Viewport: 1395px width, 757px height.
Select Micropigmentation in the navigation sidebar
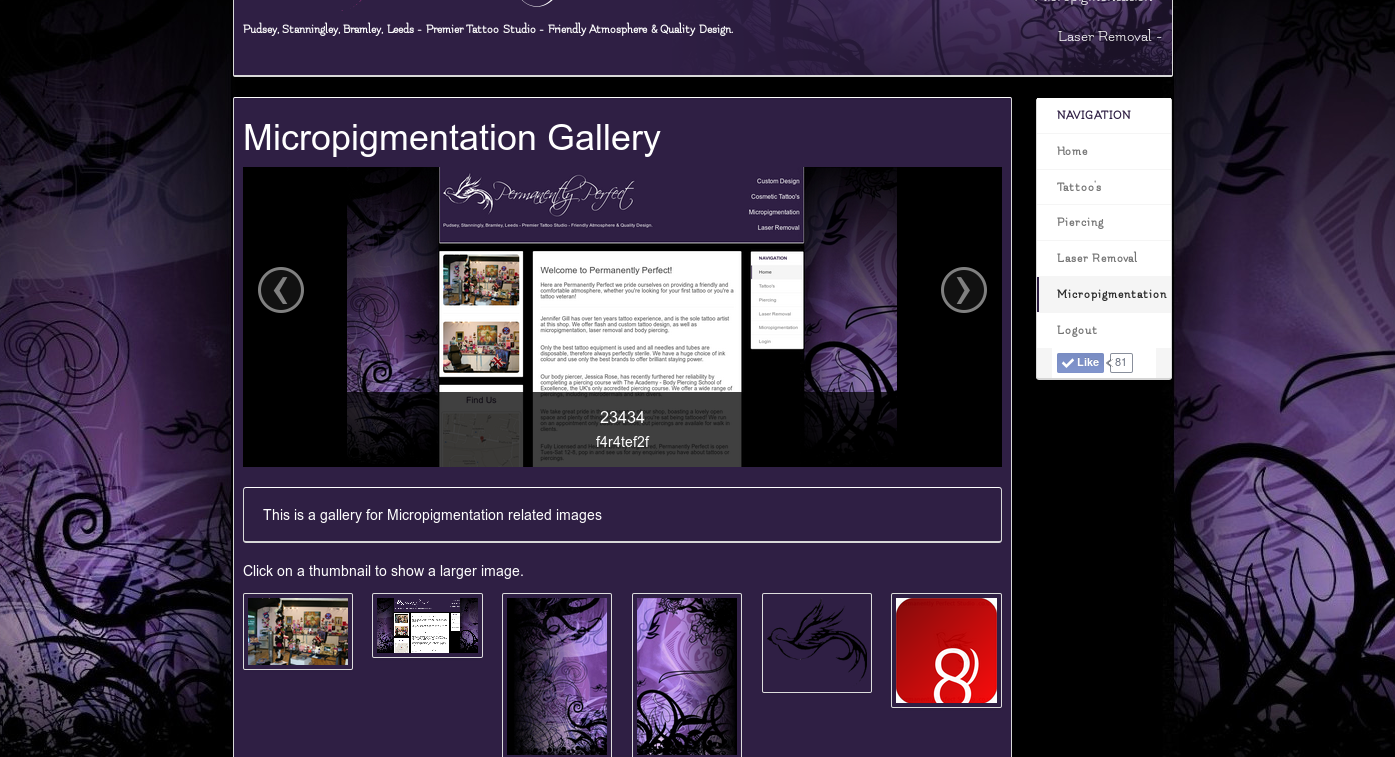pyautogui.click(x=1111, y=294)
